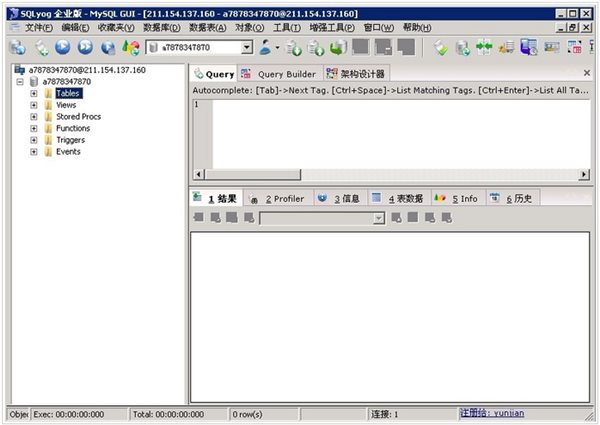Screen dimensions: 600x425
Task: Open the user manager icon
Action: point(266,47)
